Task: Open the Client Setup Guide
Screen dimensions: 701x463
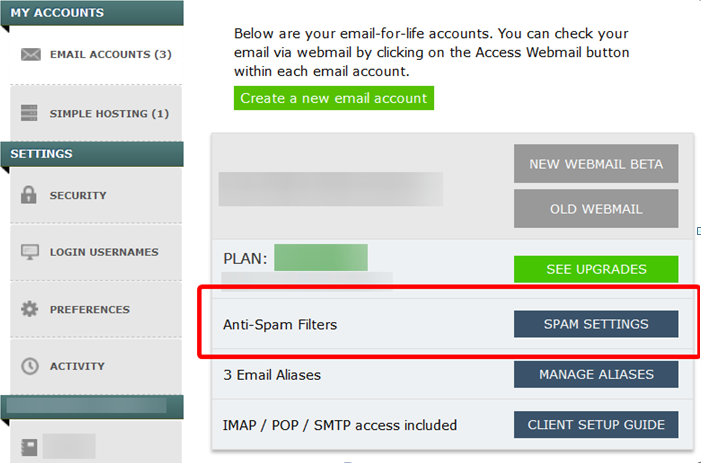Action: pyautogui.click(x=596, y=425)
